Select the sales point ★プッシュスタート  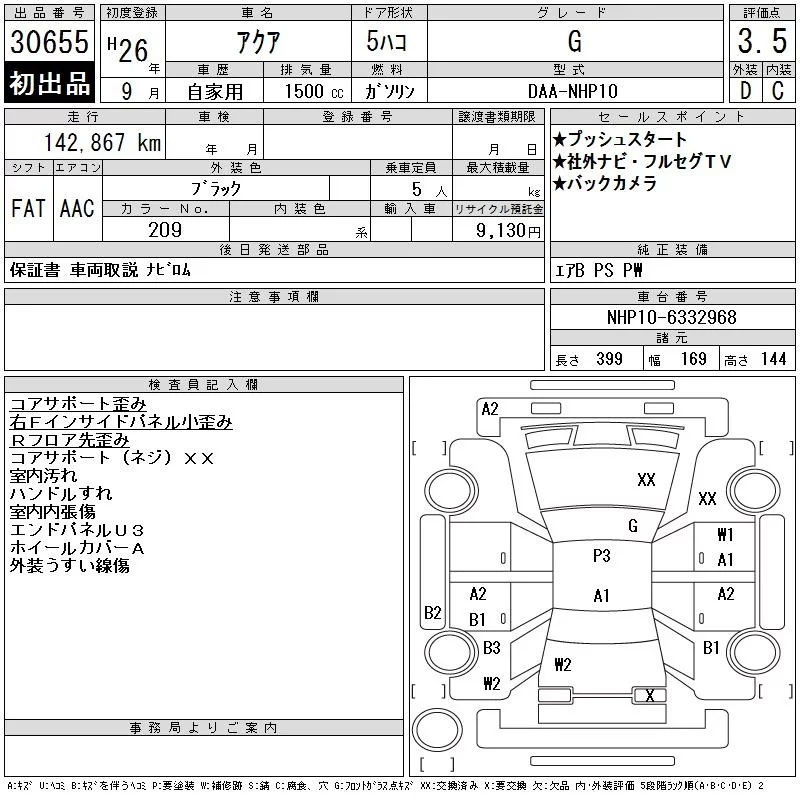pyautogui.click(x=619, y=139)
